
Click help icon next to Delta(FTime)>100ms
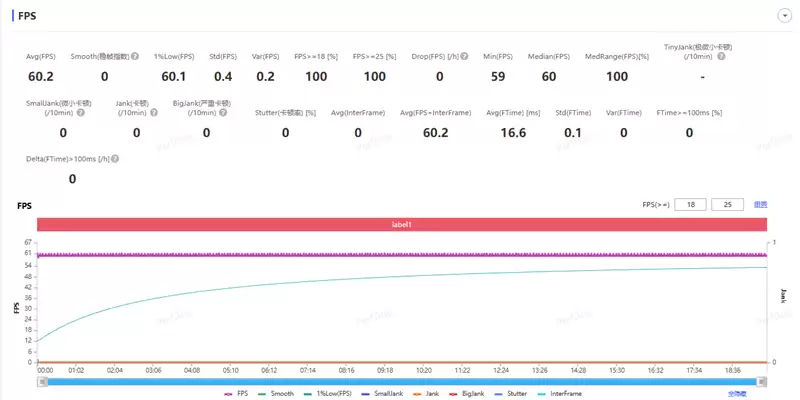[115, 158]
